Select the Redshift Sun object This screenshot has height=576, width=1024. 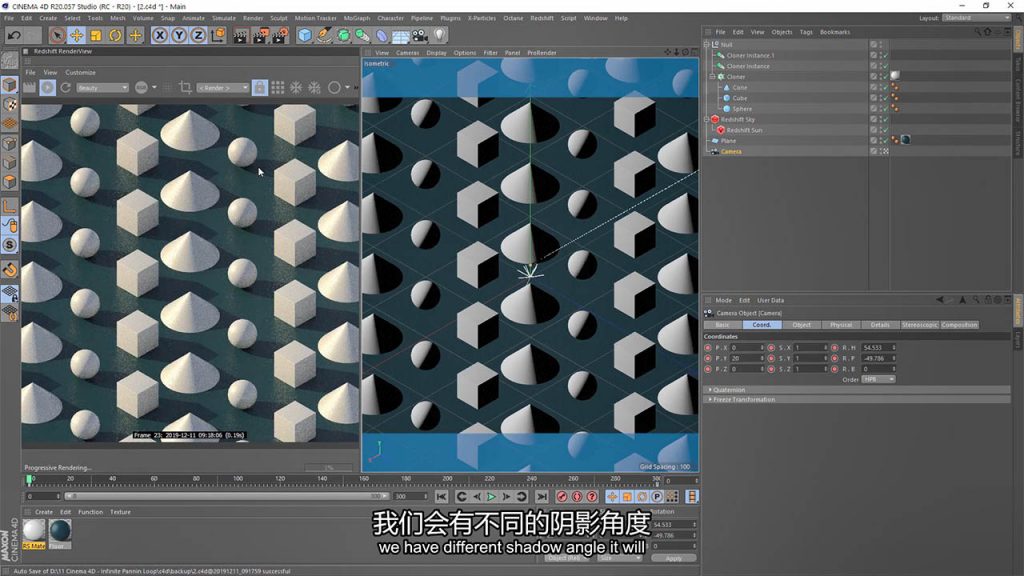pyautogui.click(x=744, y=130)
